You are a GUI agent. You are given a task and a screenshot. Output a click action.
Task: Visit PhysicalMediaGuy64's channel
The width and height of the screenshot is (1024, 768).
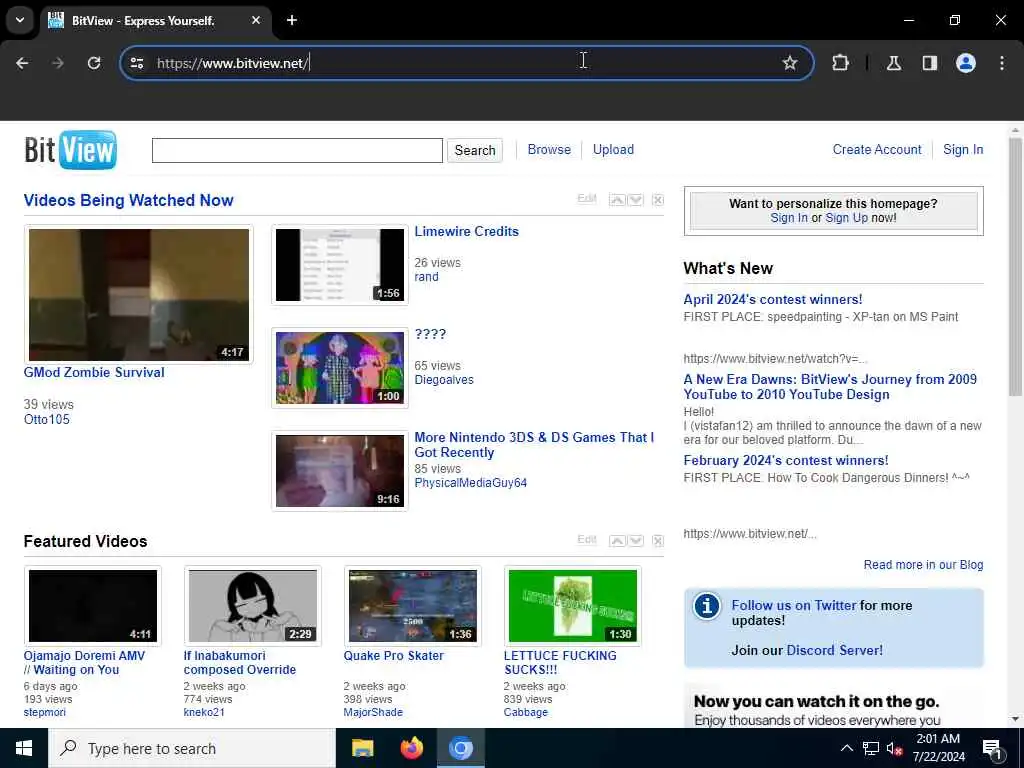470,483
